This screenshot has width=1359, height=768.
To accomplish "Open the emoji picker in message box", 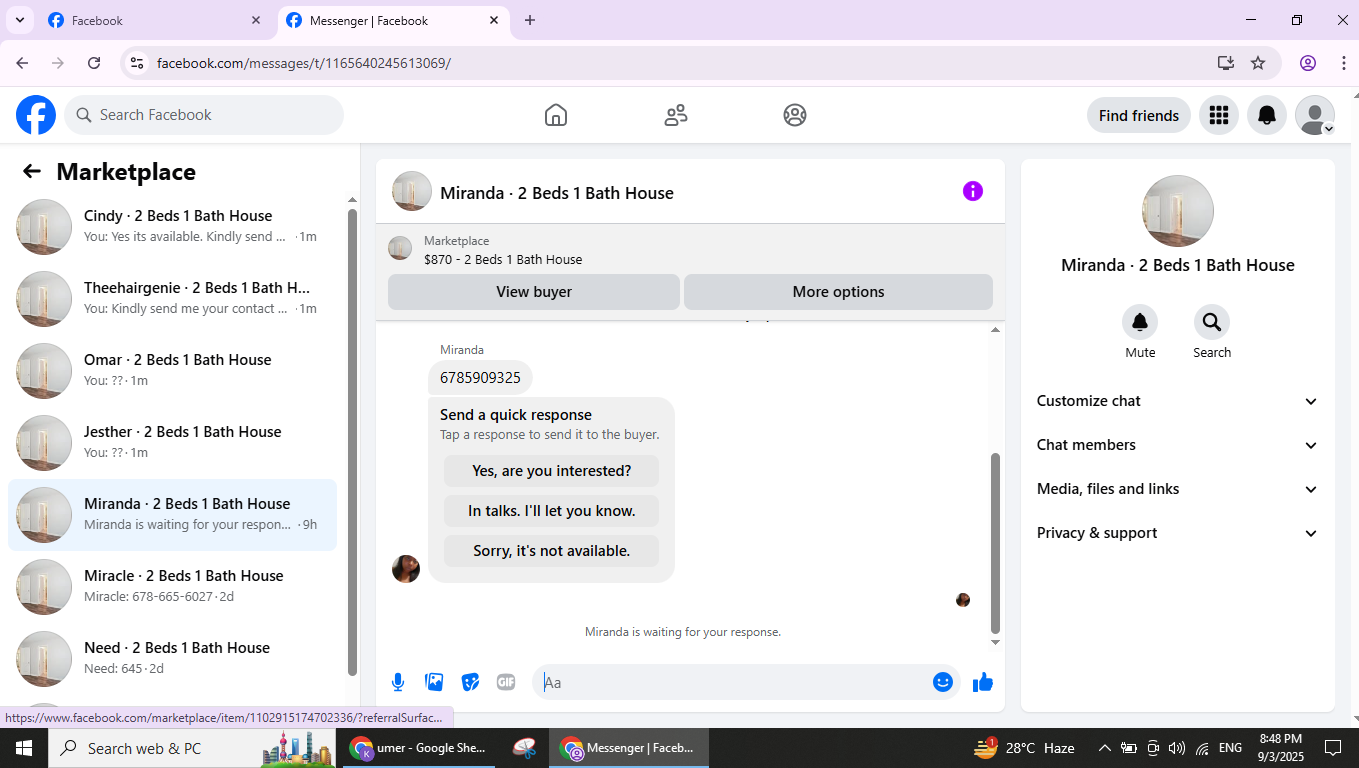I will pos(943,682).
